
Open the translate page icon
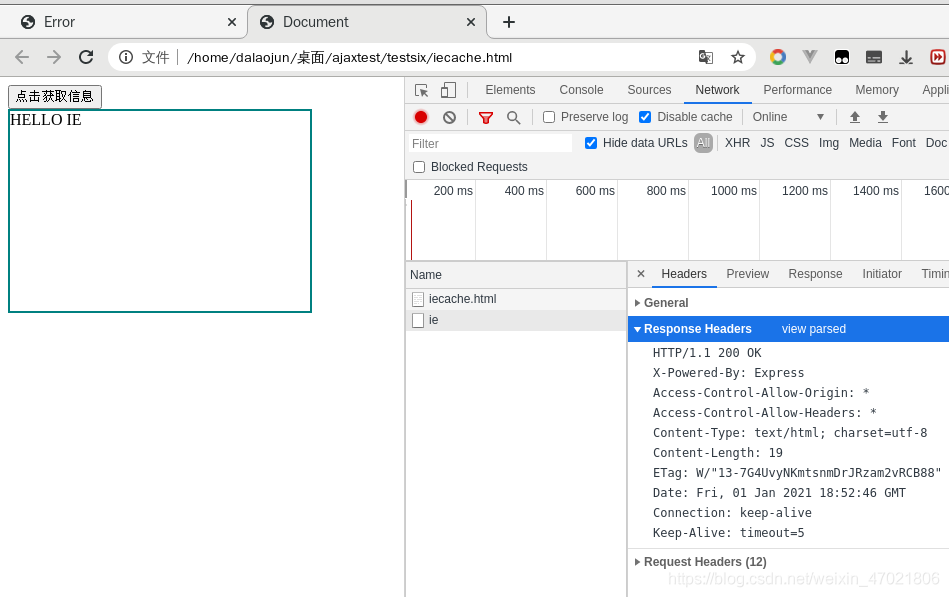pos(706,58)
